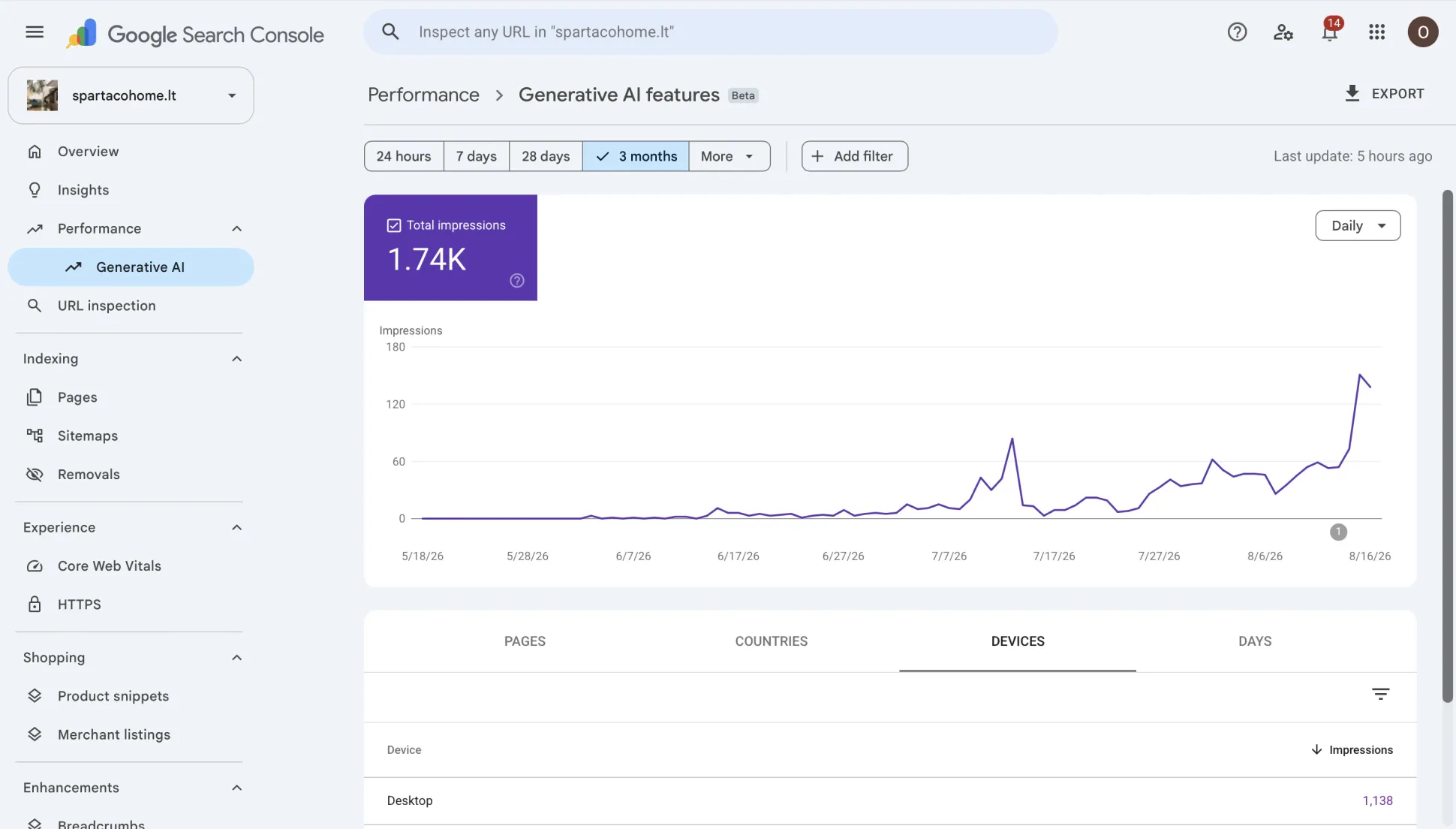Switch to the DEVICES tab
Screen dimensions: 1456x829
pyautogui.click(x=1018, y=641)
